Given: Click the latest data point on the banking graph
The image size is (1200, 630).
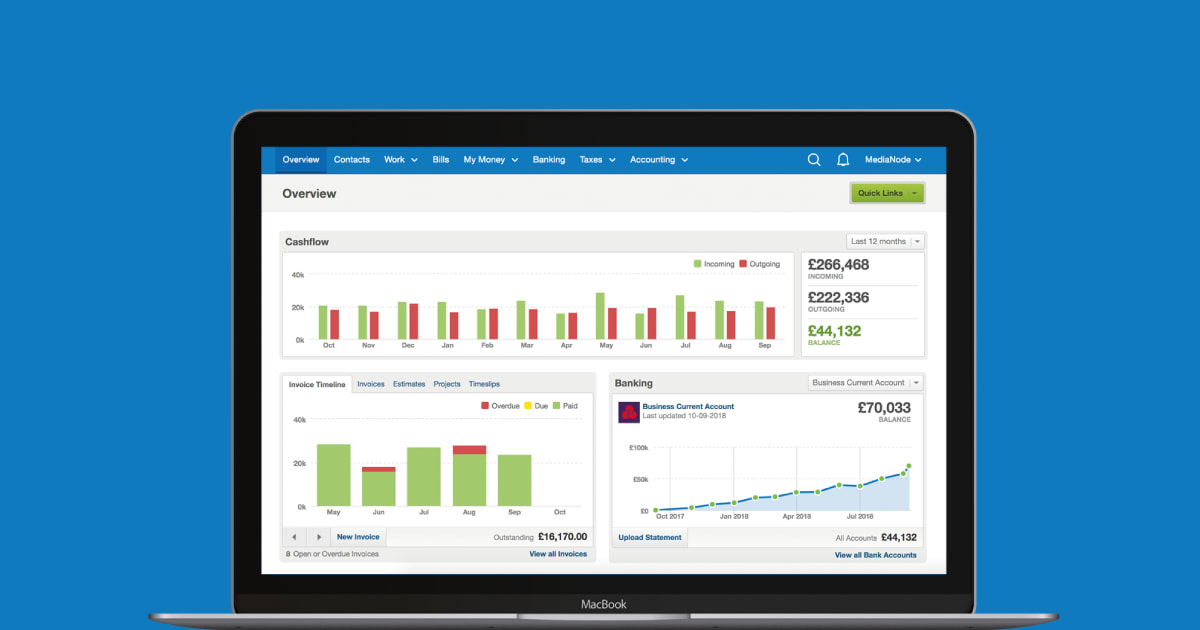Looking at the screenshot, I should 909,464.
